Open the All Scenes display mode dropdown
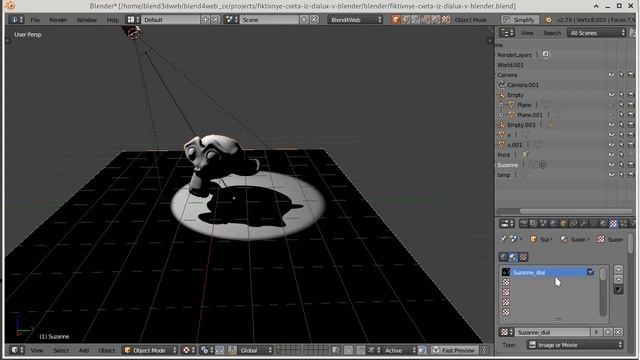 coord(597,33)
